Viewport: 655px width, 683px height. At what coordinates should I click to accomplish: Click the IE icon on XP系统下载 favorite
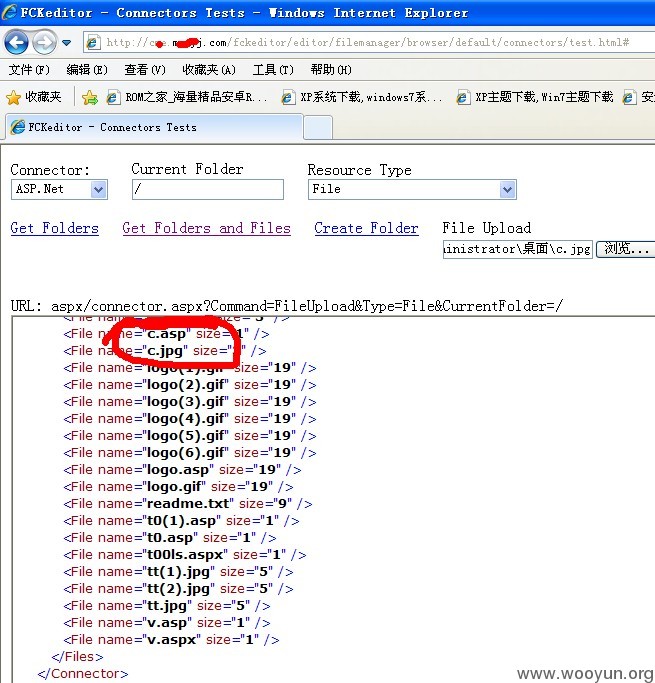pyautogui.click(x=287, y=97)
